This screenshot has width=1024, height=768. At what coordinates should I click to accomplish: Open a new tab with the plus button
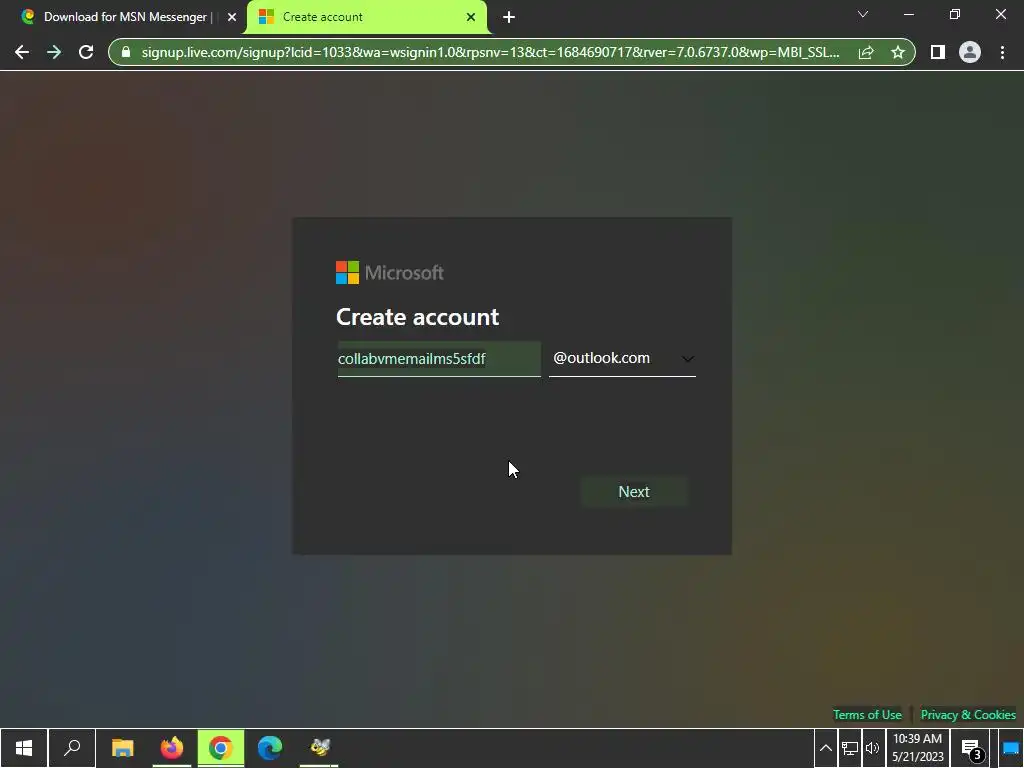pos(509,17)
